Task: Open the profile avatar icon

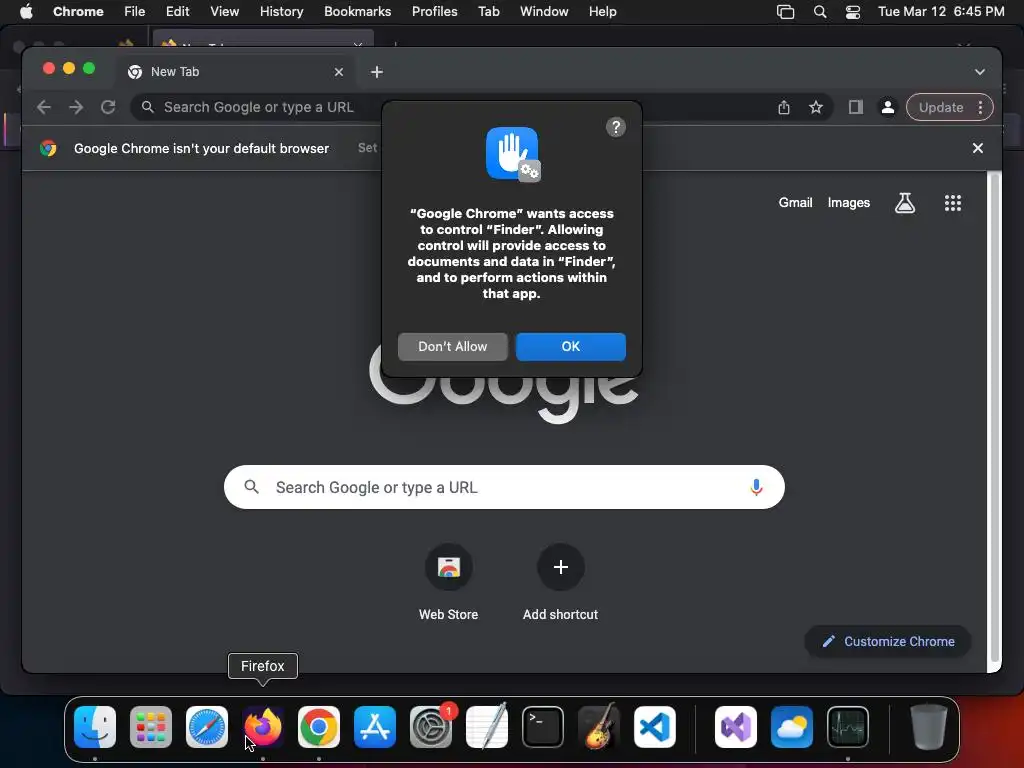Action: click(x=888, y=107)
